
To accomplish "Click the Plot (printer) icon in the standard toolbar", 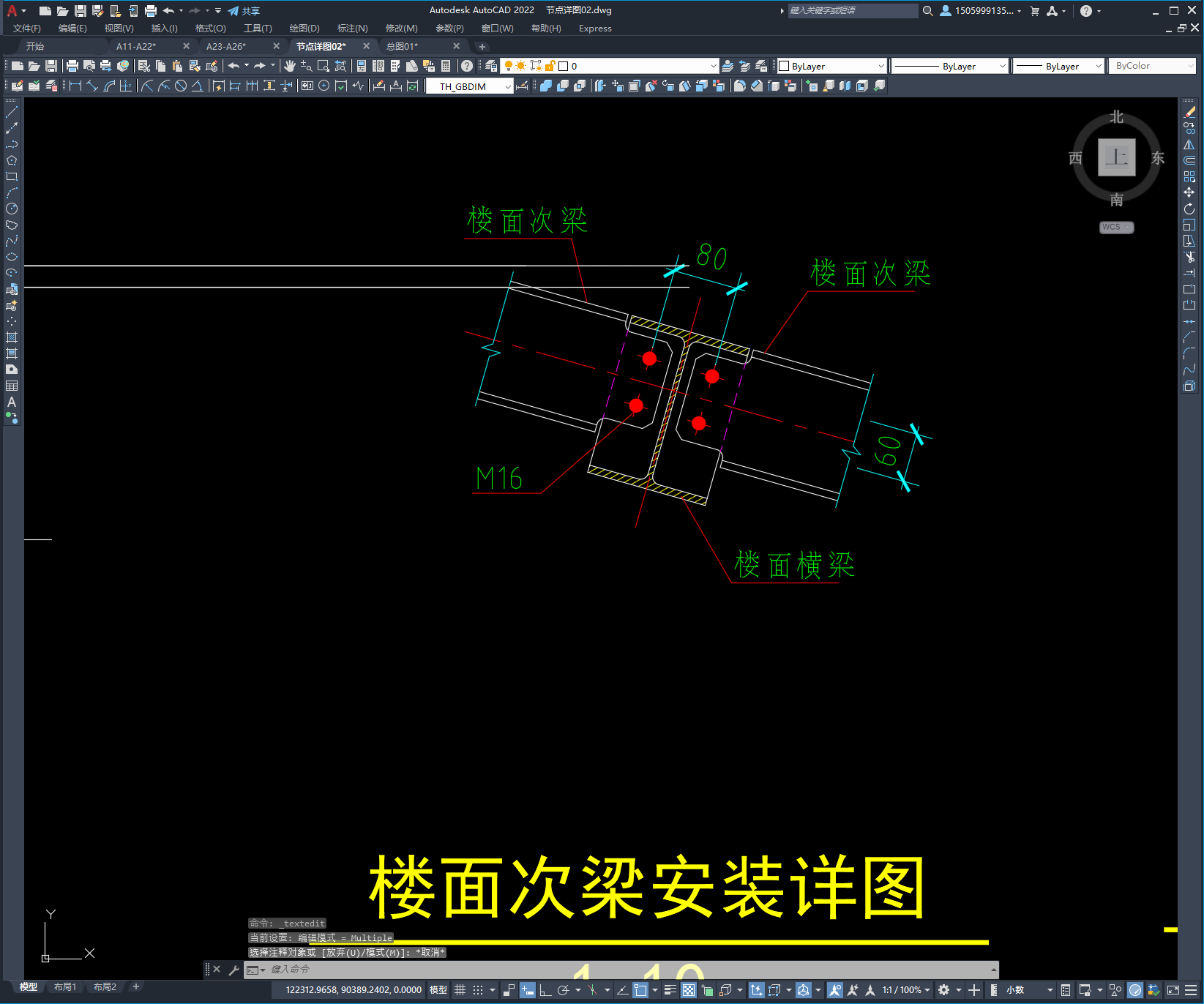I will click(72, 66).
